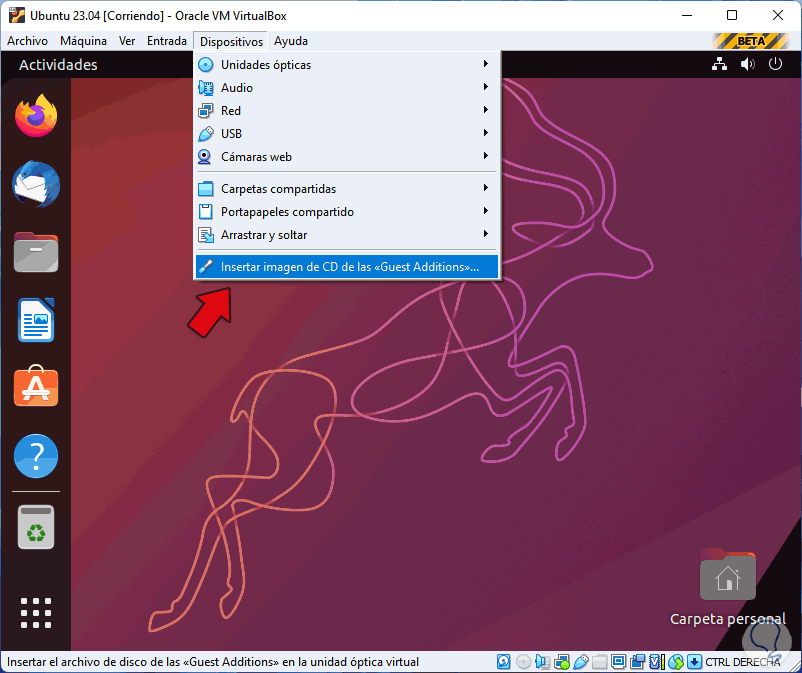
Task: Click the CTRL DERECHA host key label
Action: coord(743,662)
